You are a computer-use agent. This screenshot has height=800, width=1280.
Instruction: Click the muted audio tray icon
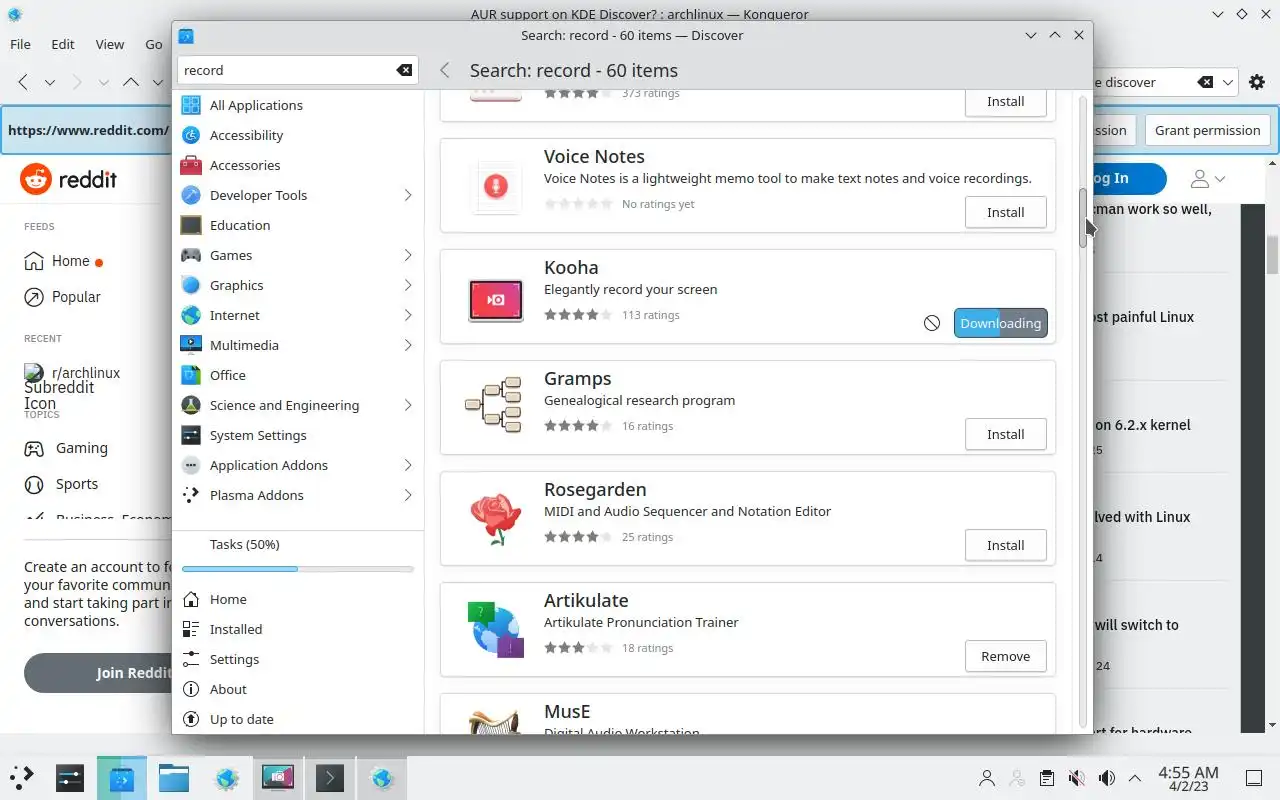tap(1076, 778)
